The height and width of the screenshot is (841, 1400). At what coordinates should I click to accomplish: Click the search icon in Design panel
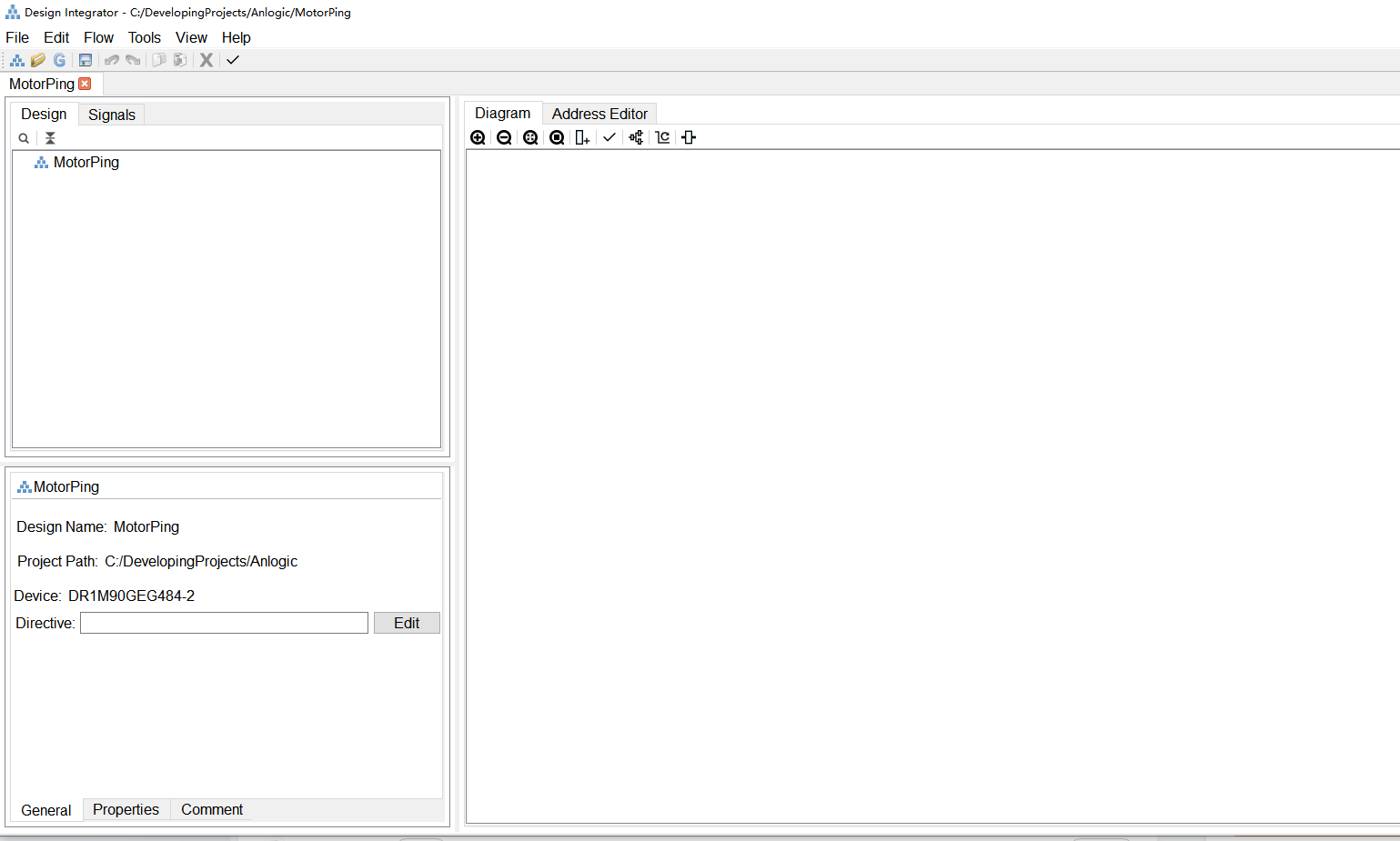pyautogui.click(x=24, y=138)
